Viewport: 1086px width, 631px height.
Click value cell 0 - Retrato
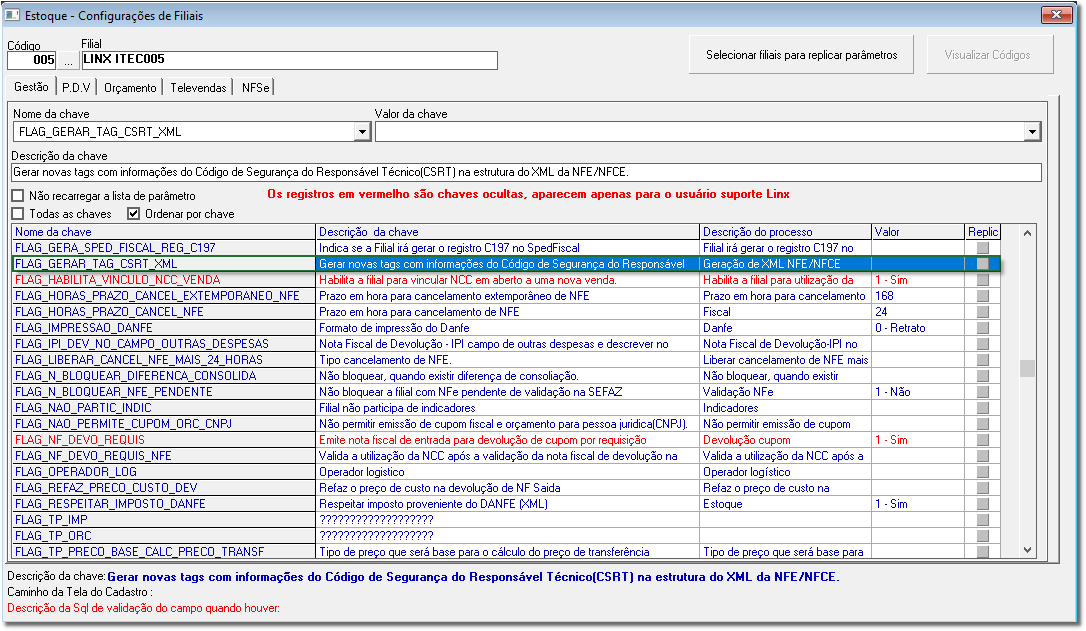[x=918, y=328]
